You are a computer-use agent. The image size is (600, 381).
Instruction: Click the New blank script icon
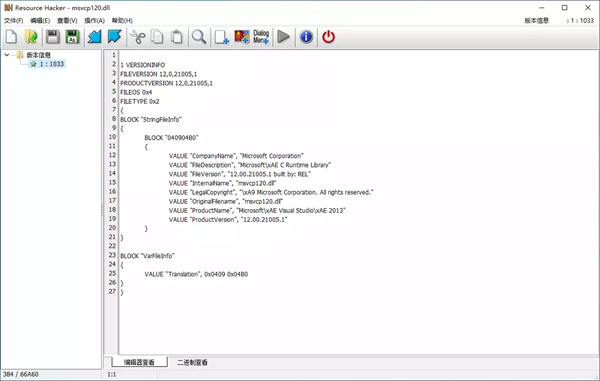pos(11,37)
